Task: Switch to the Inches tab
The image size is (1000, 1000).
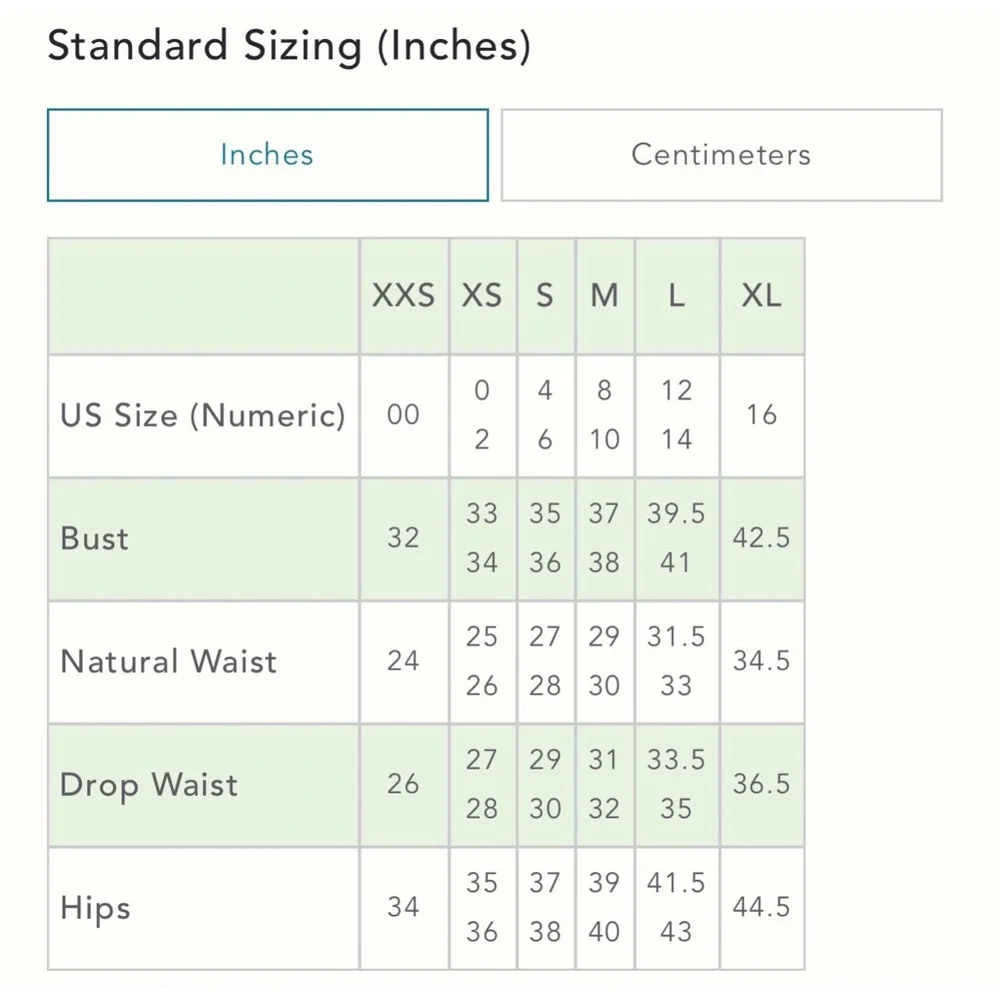Action: pos(267,155)
